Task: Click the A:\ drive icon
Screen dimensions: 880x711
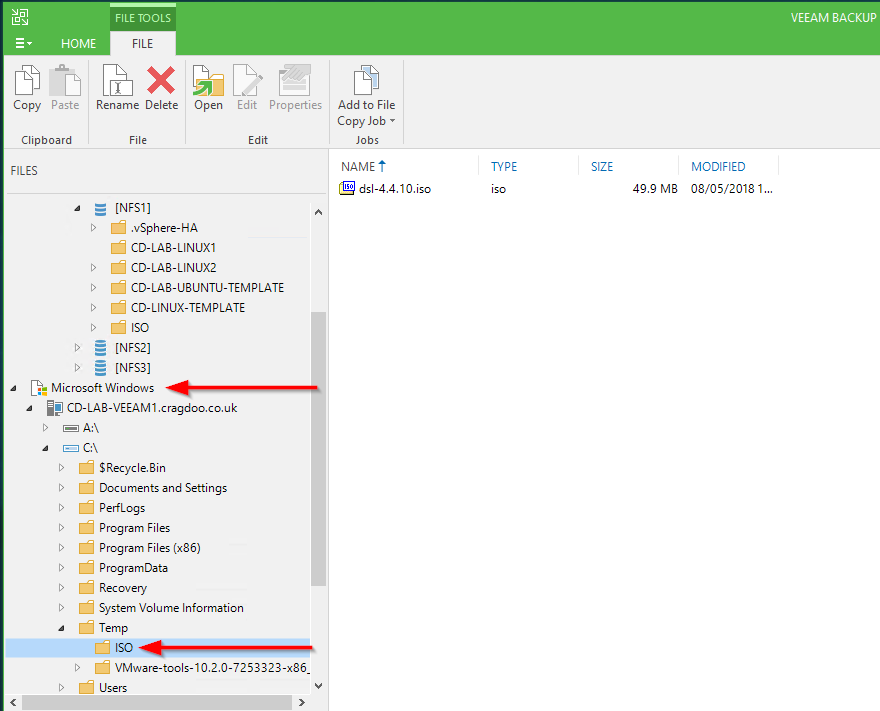Action: click(71, 428)
